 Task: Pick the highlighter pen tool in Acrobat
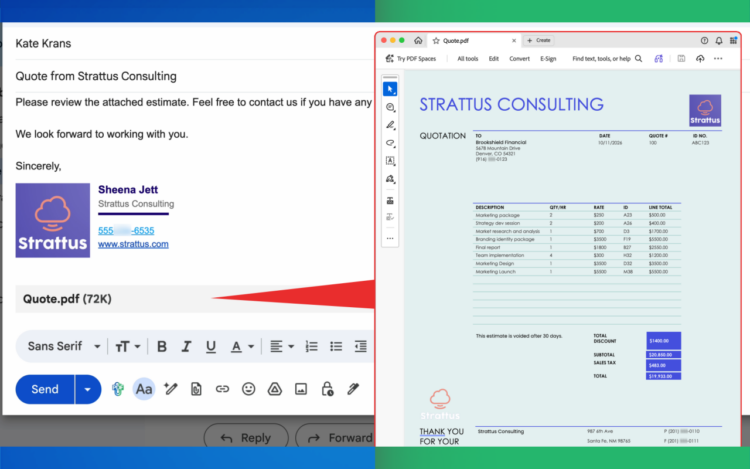click(390, 125)
